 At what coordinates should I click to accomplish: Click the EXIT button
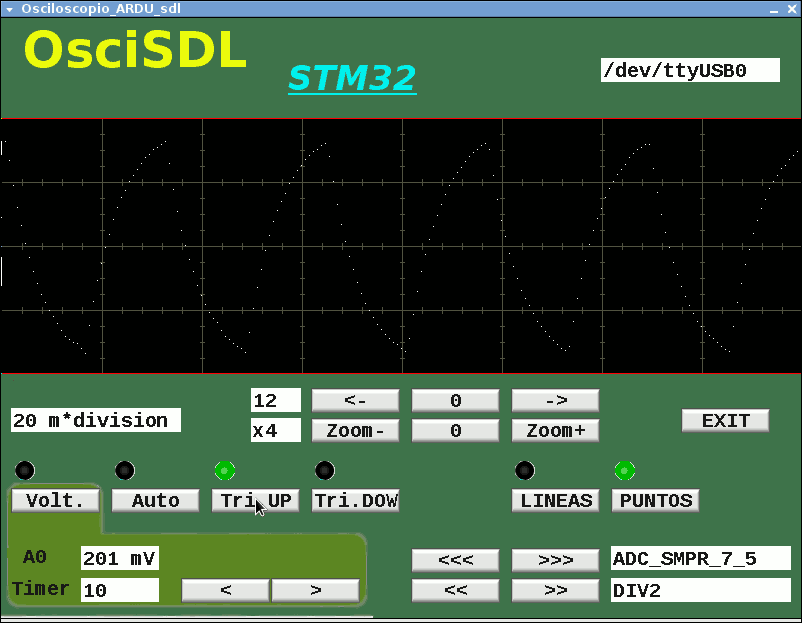coord(725,420)
